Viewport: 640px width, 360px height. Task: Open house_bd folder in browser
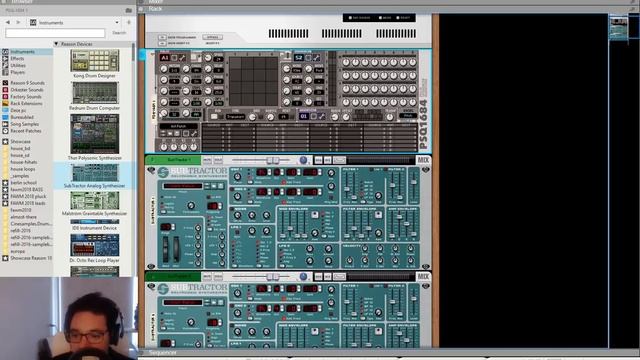pos(20,148)
